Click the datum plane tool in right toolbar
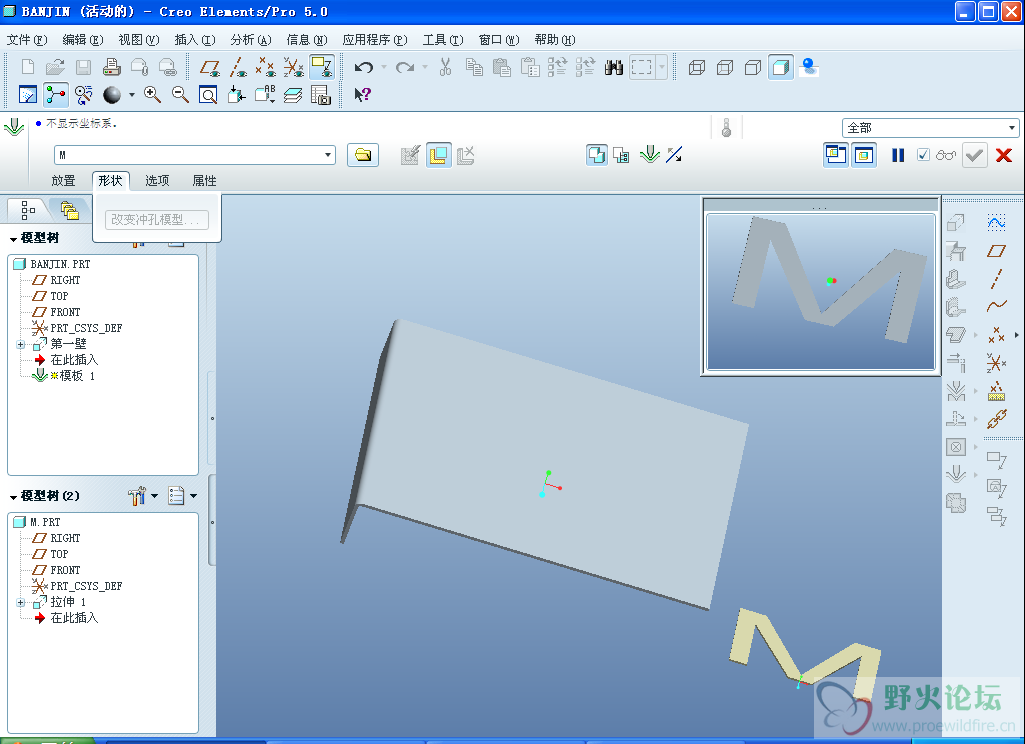The image size is (1025, 744). pyautogui.click(x=996, y=251)
